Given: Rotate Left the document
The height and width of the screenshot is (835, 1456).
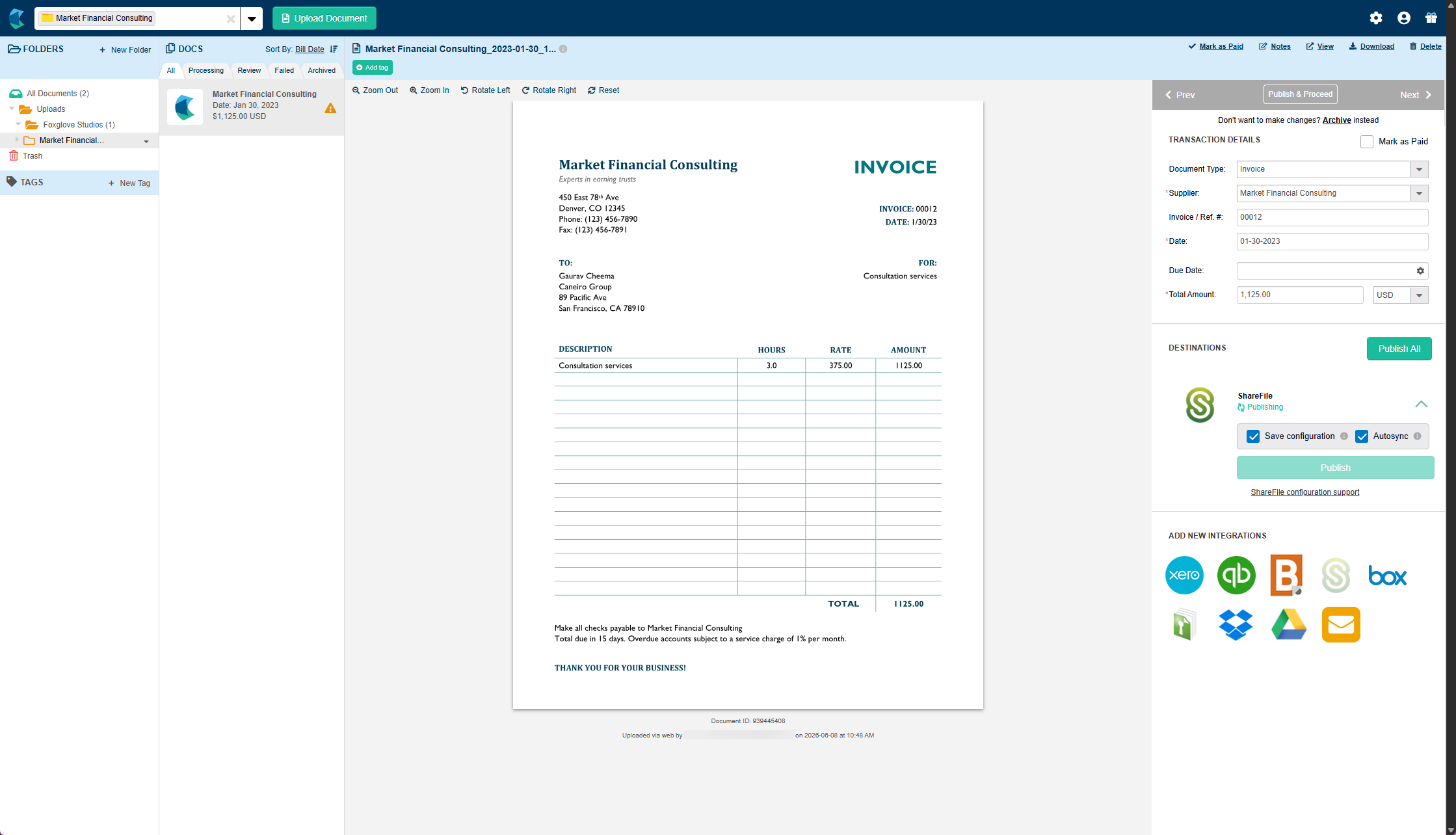Looking at the screenshot, I should [x=485, y=90].
